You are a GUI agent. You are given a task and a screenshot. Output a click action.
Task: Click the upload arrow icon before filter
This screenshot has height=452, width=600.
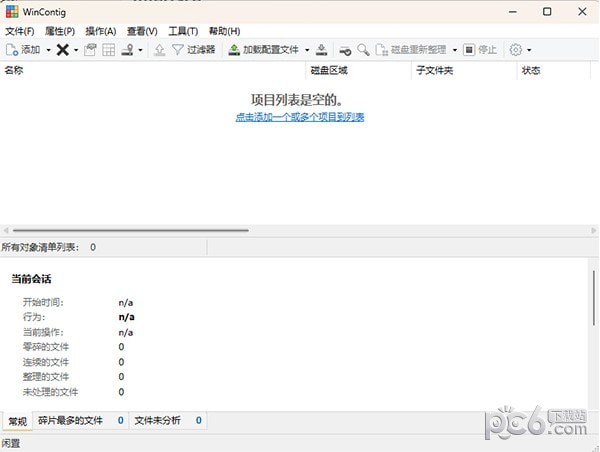(160, 50)
